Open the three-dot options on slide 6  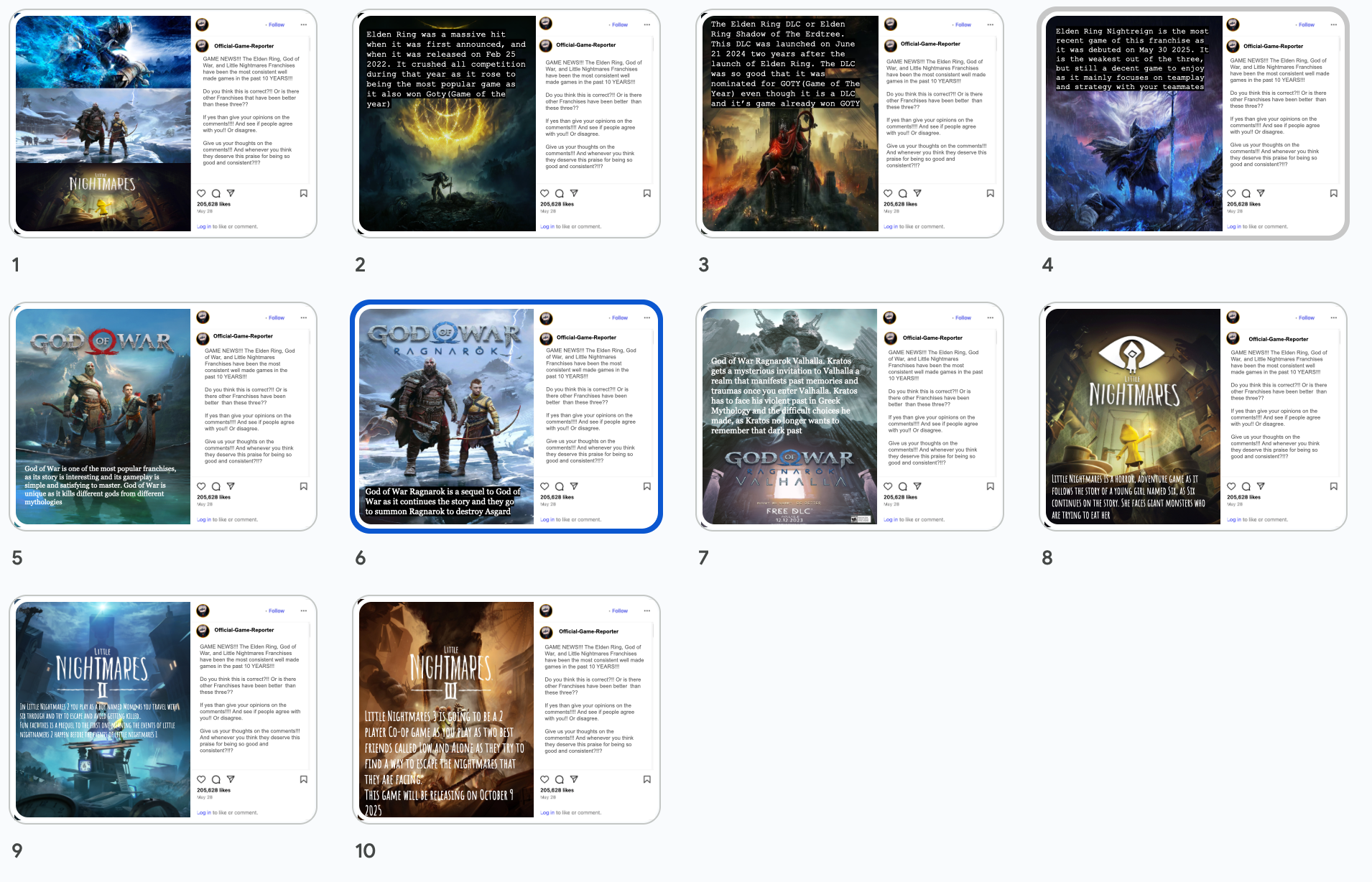point(646,317)
